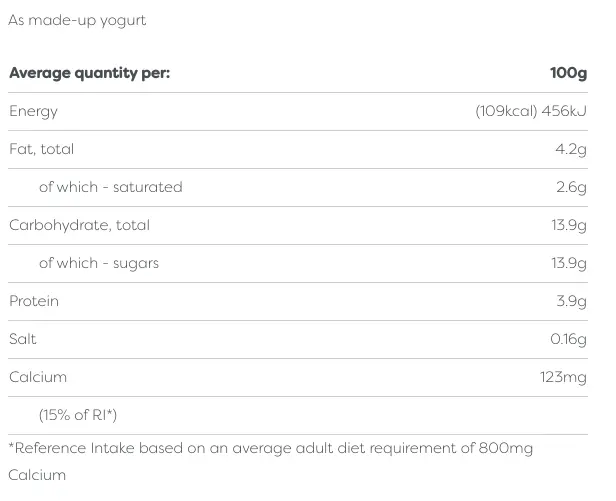
Task: Click the 2.6g saturated fat value
Action: [571, 187]
